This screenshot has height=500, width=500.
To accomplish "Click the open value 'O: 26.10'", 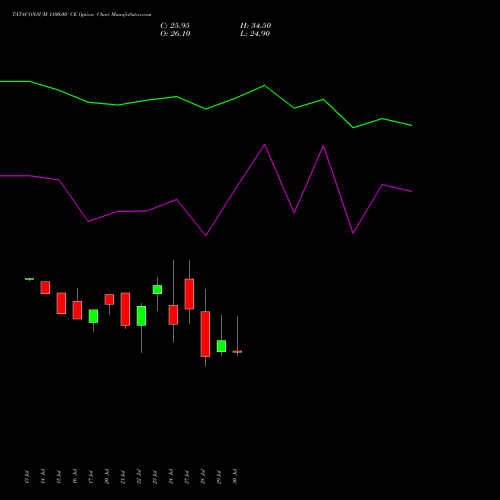I will point(175,34).
